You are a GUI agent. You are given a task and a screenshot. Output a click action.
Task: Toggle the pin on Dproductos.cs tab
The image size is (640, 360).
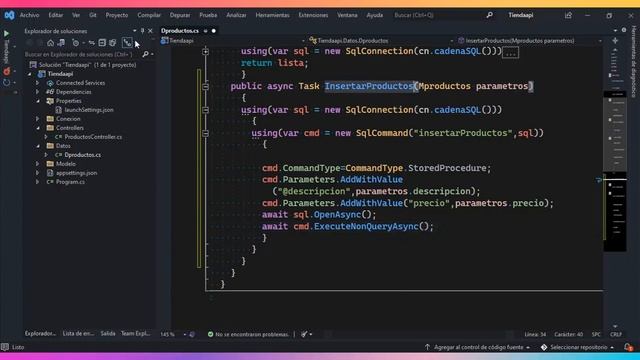[x=205, y=31]
